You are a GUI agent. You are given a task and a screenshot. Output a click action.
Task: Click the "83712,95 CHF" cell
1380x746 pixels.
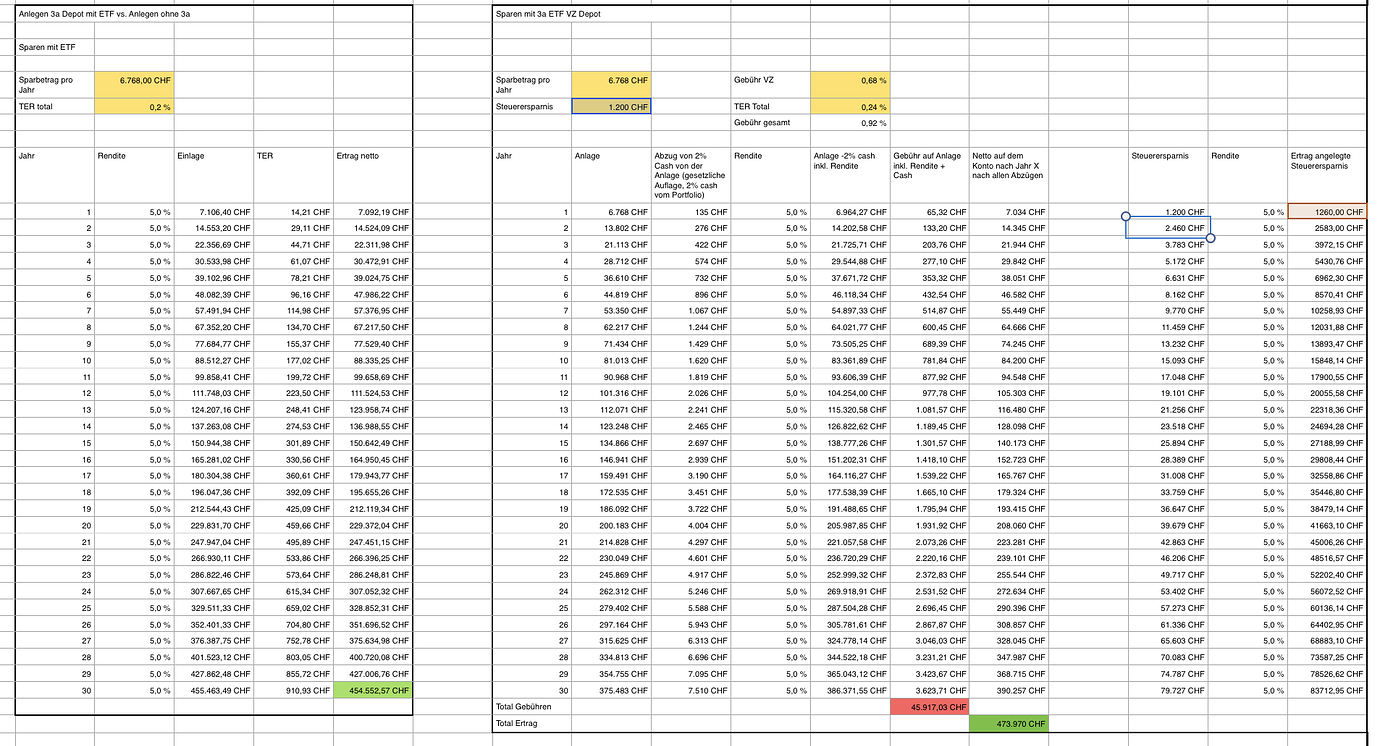point(1327,690)
